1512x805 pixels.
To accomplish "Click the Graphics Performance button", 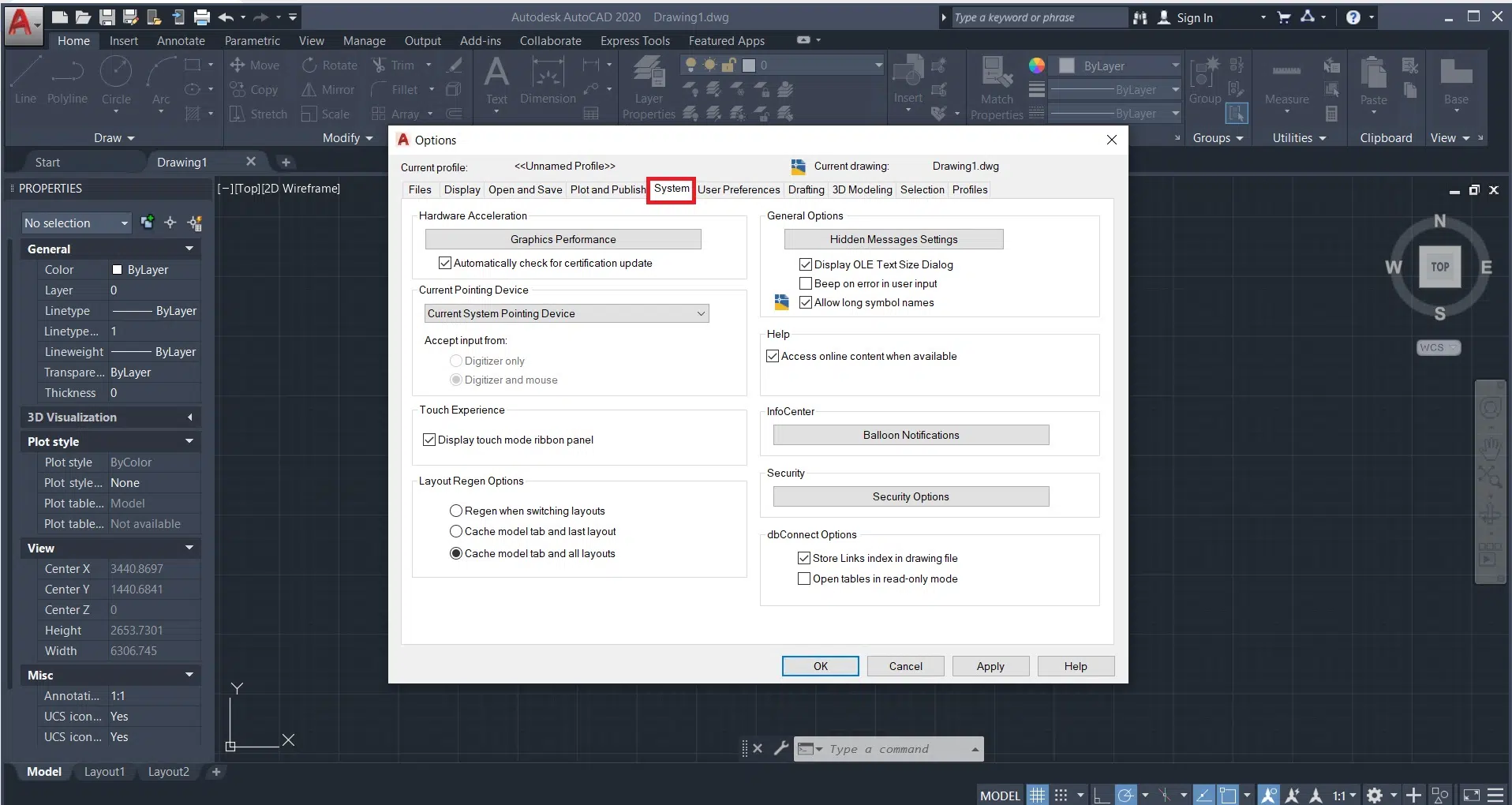I will tap(563, 239).
